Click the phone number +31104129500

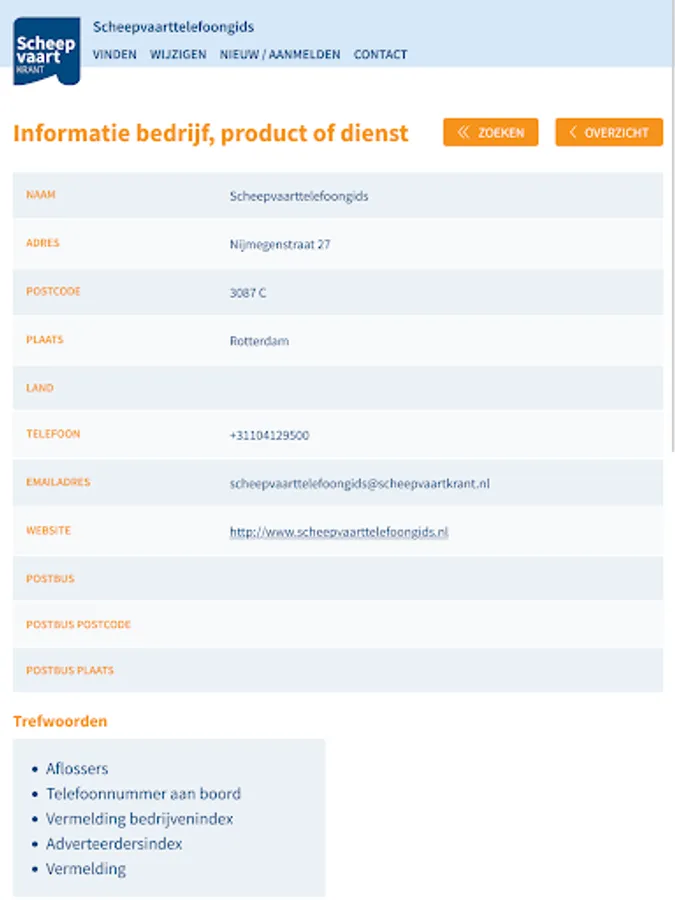tap(269, 436)
